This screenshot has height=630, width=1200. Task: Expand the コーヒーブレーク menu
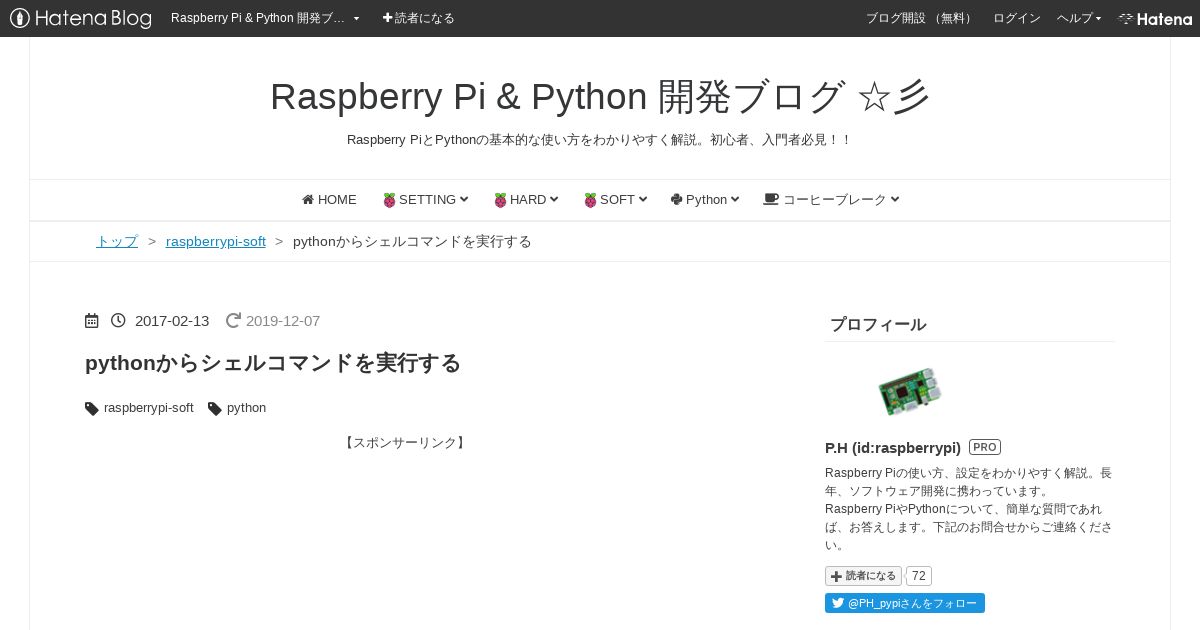pyautogui.click(x=831, y=200)
